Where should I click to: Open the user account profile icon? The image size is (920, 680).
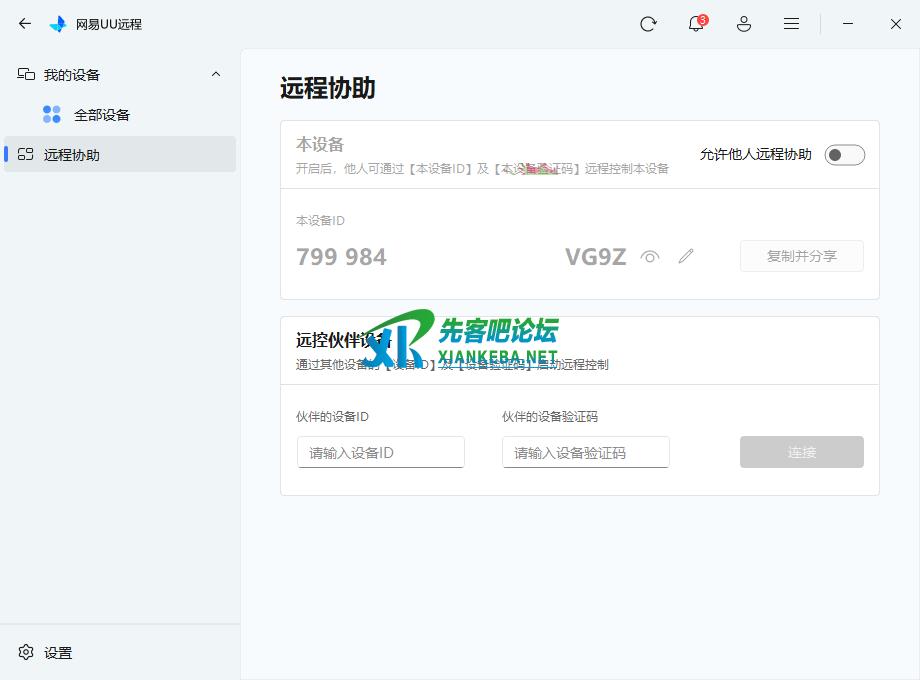tap(744, 24)
